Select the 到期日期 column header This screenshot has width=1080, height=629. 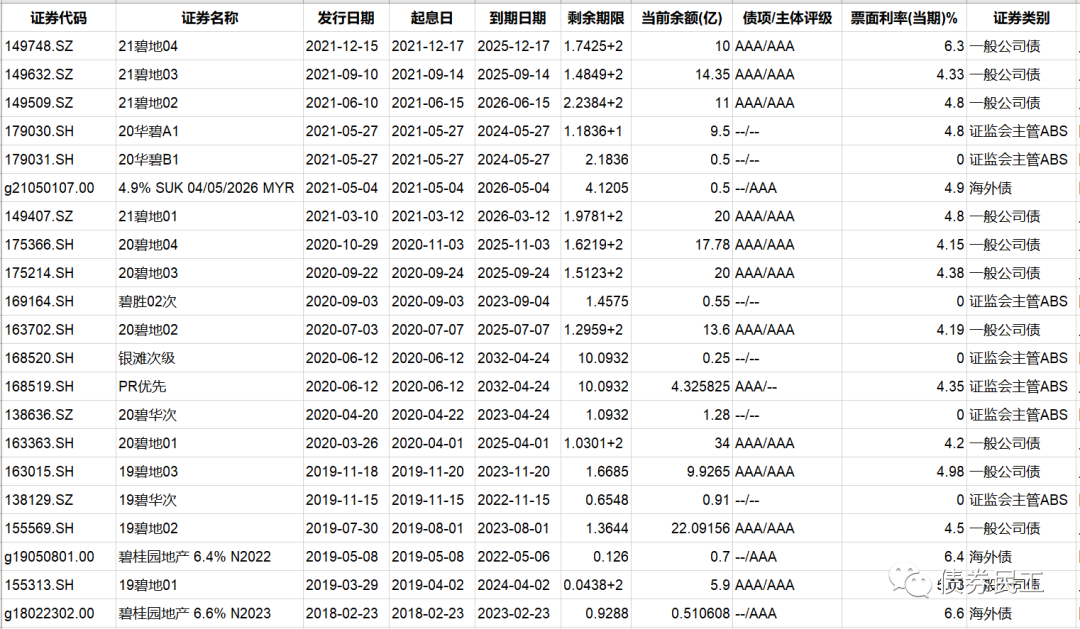point(518,18)
